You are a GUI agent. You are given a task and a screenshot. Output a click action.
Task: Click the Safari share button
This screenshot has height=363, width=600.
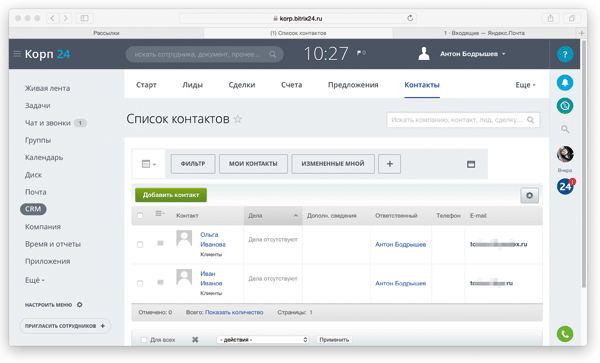[550, 18]
